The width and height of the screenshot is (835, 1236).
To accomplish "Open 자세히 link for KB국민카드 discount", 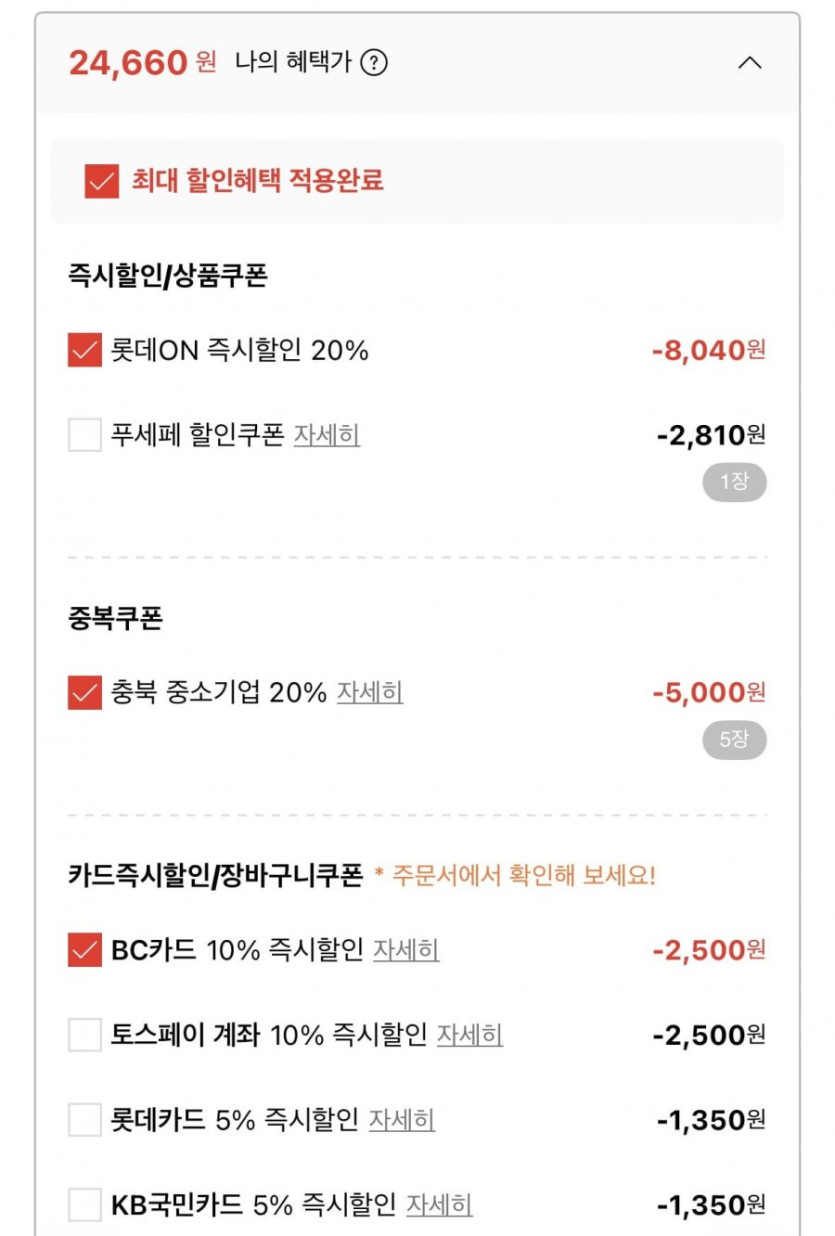I will tap(440, 1204).
